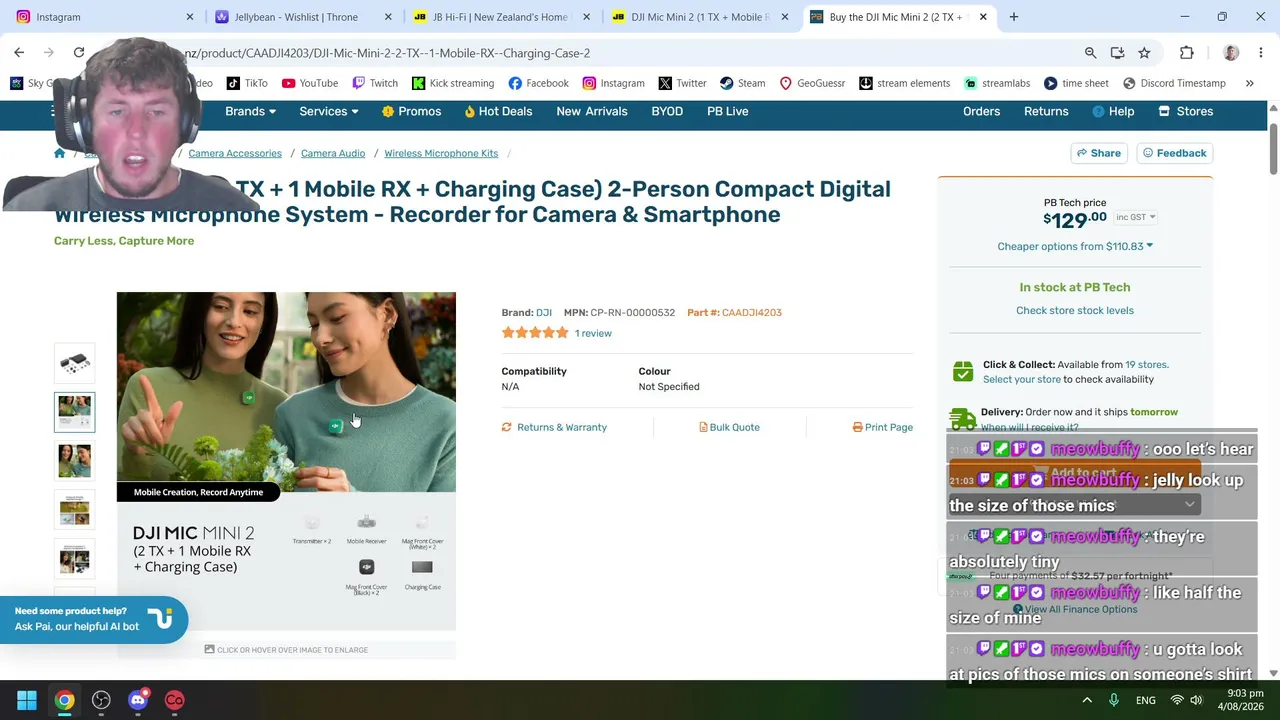Open the time sheet bookmark

click(x=1076, y=83)
